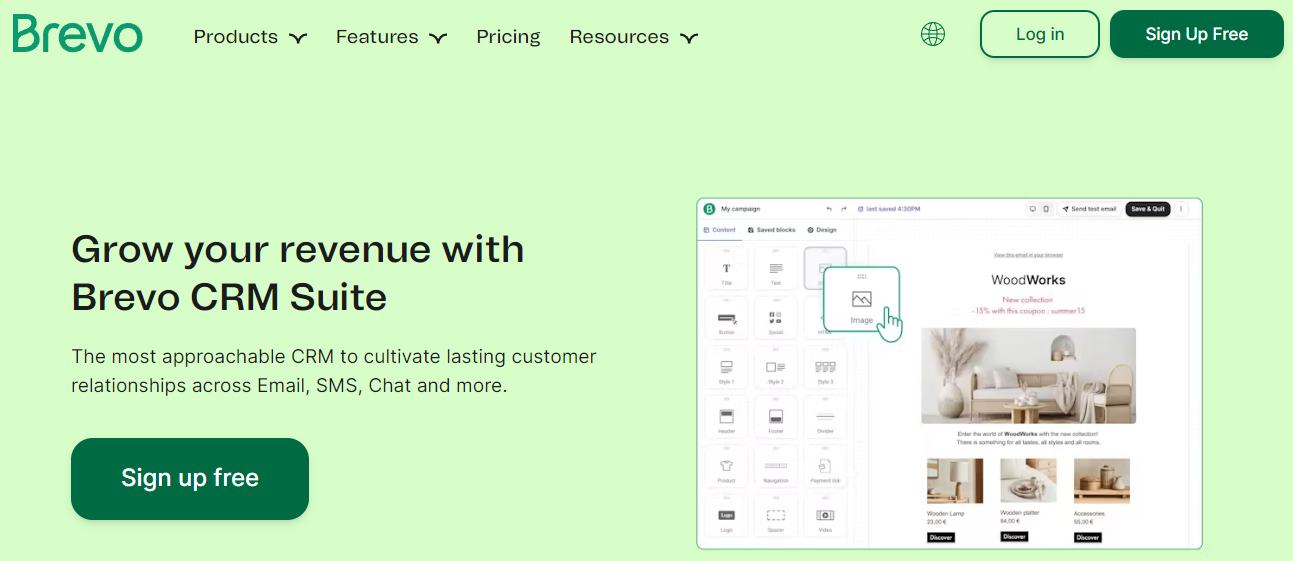Click the redo arrow in the editor preview
Image resolution: width=1293 pixels, height=561 pixels.
(844, 209)
